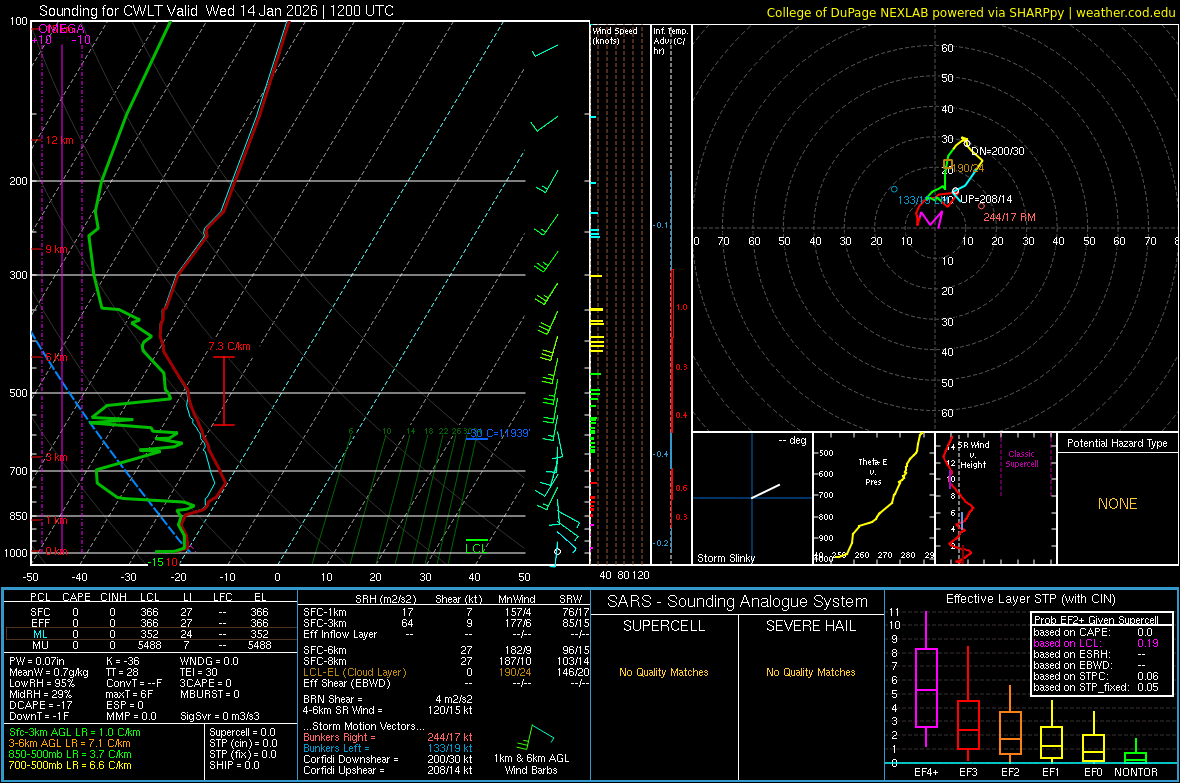Select the Classic Supercell label

pyautogui.click(x=1022, y=459)
